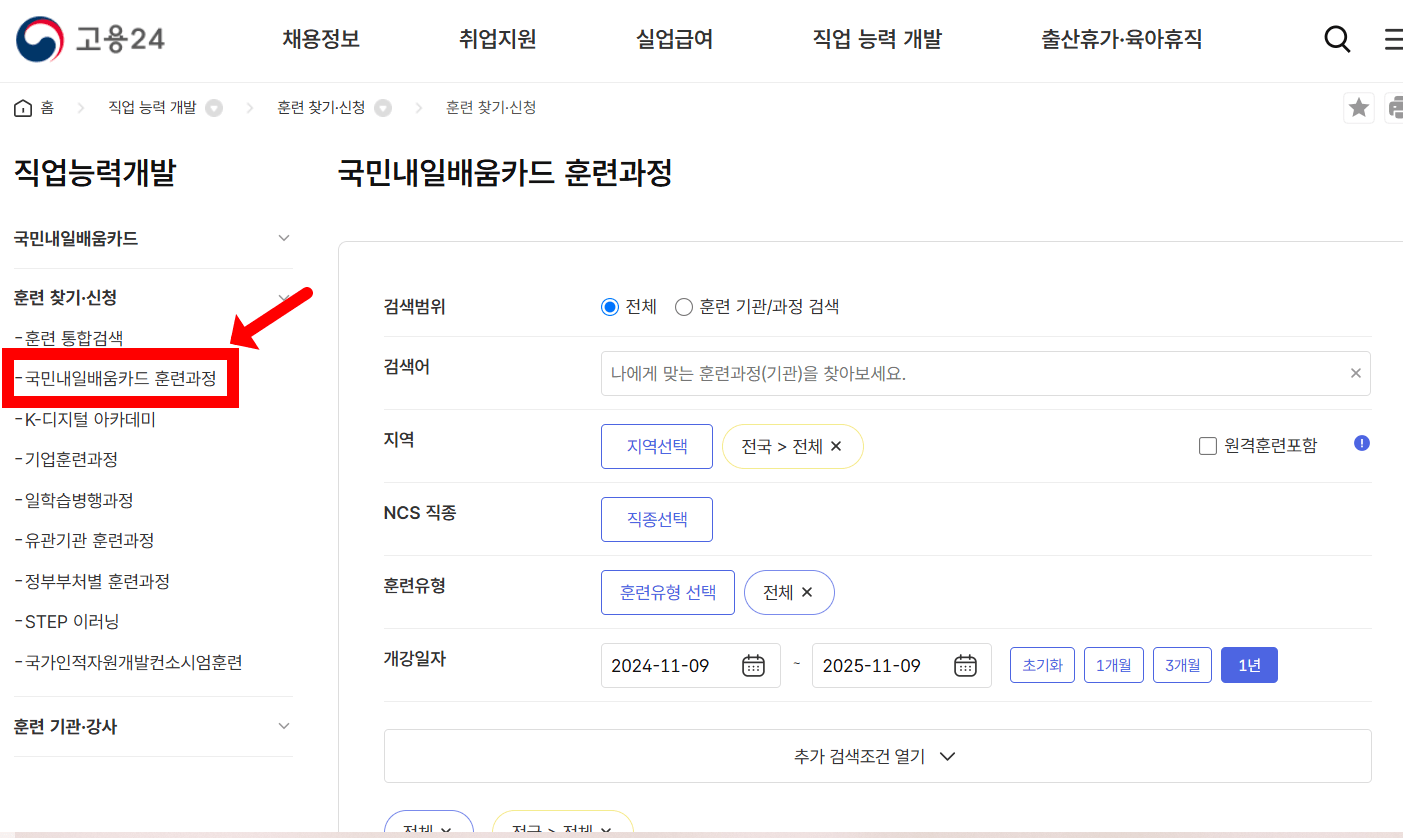This screenshot has width=1403, height=838.
Task: Open the search magnifier icon in header
Action: click(x=1337, y=39)
